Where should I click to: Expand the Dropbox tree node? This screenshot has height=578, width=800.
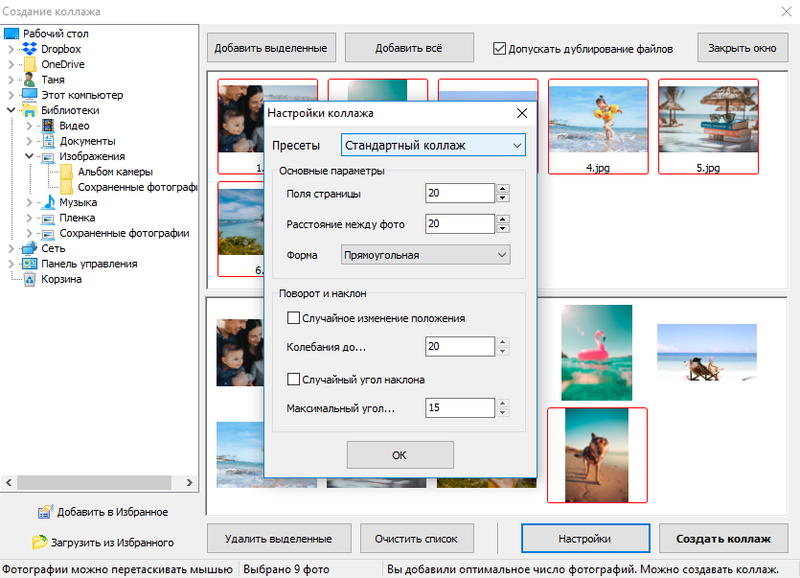pos(11,49)
